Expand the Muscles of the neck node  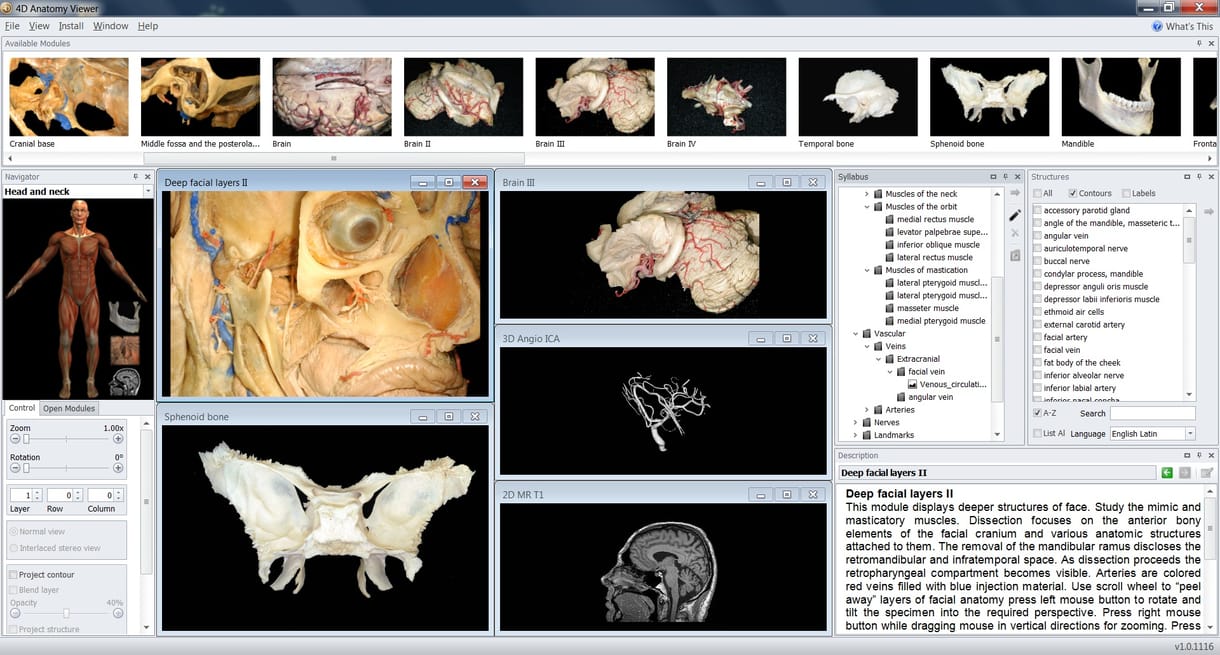[867, 194]
